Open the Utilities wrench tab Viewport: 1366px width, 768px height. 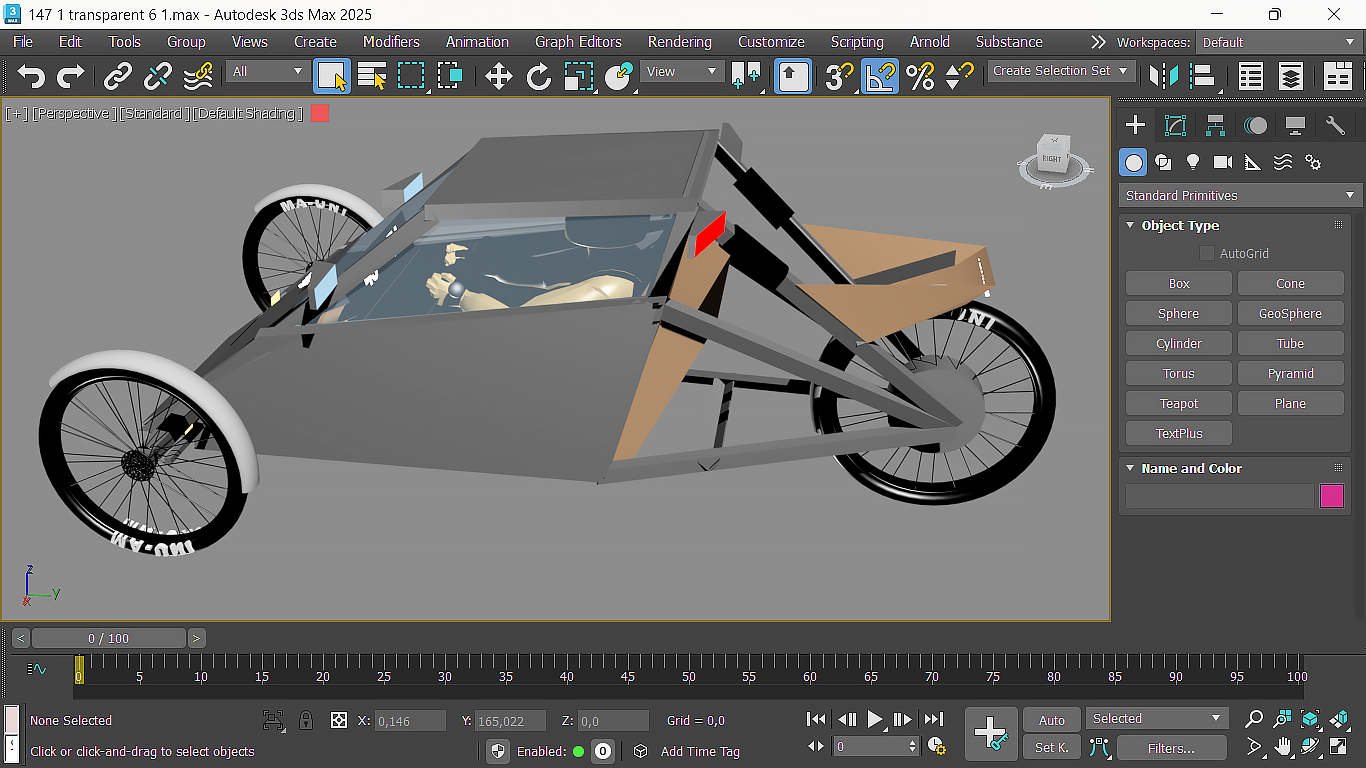(1335, 125)
